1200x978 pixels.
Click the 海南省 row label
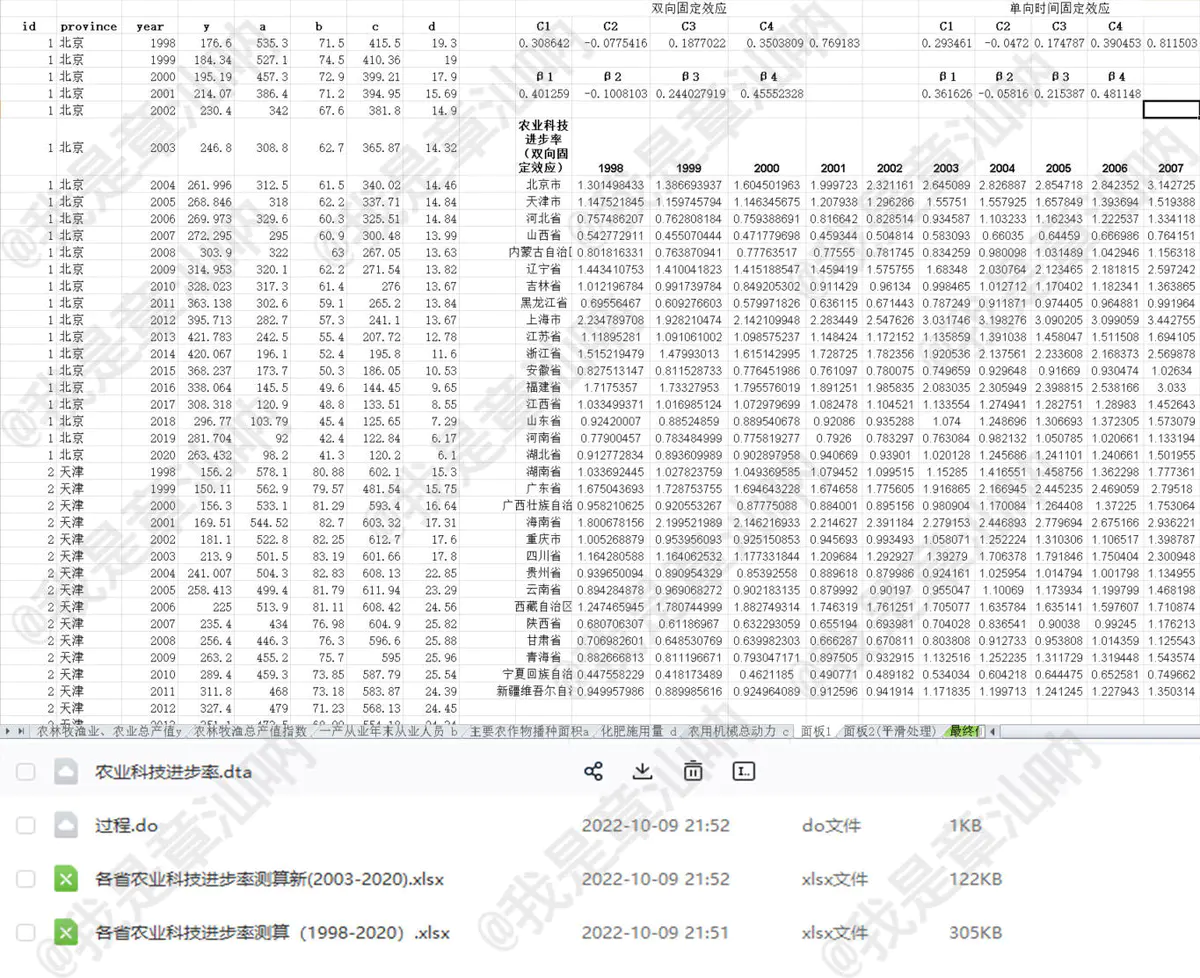coord(545,522)
